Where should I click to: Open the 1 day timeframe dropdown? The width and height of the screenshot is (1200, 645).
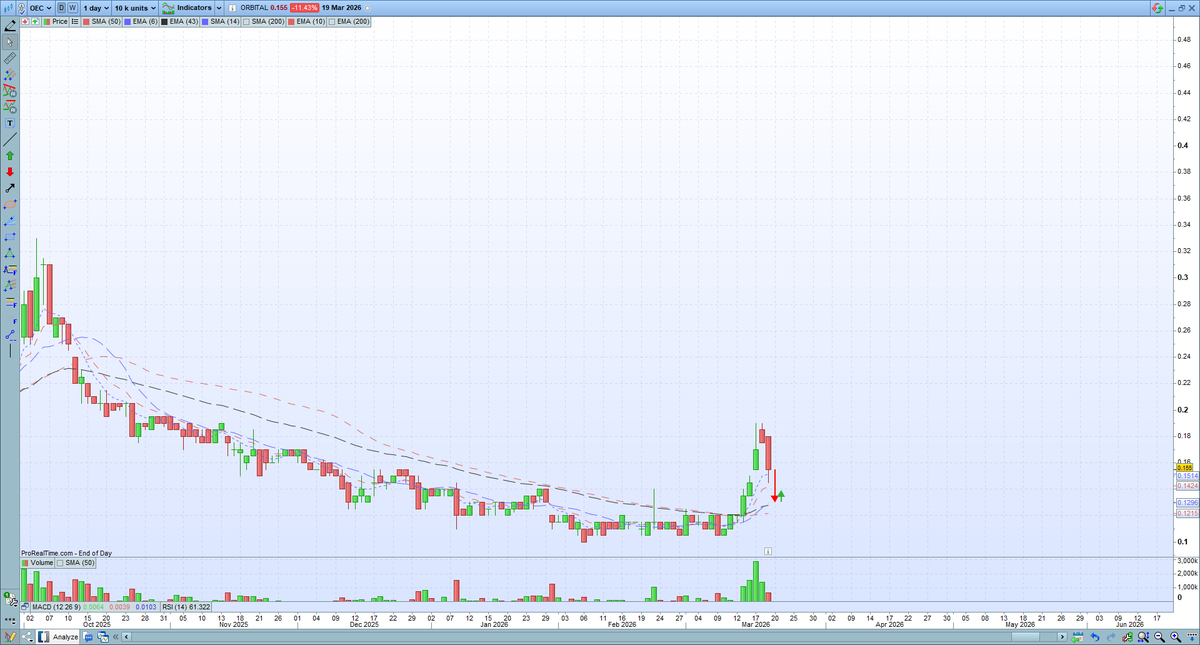click(96, 8)
